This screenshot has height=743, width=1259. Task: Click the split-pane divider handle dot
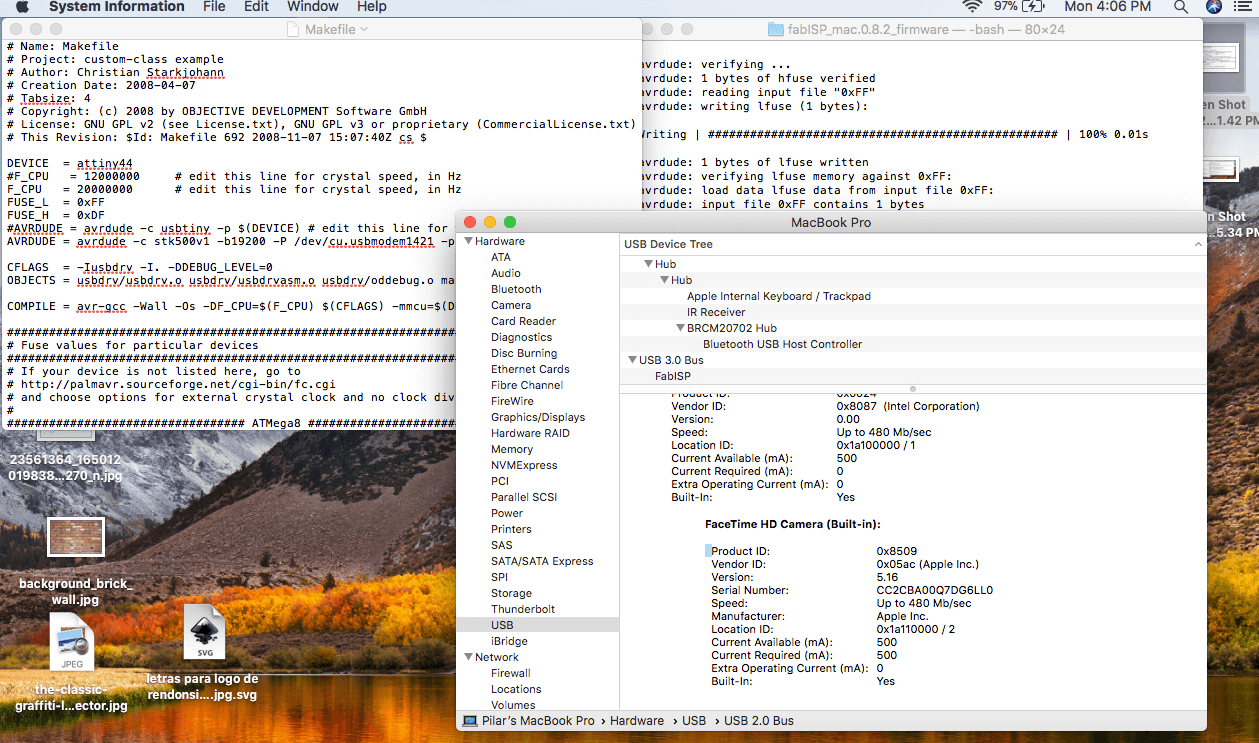click(913, 389)
